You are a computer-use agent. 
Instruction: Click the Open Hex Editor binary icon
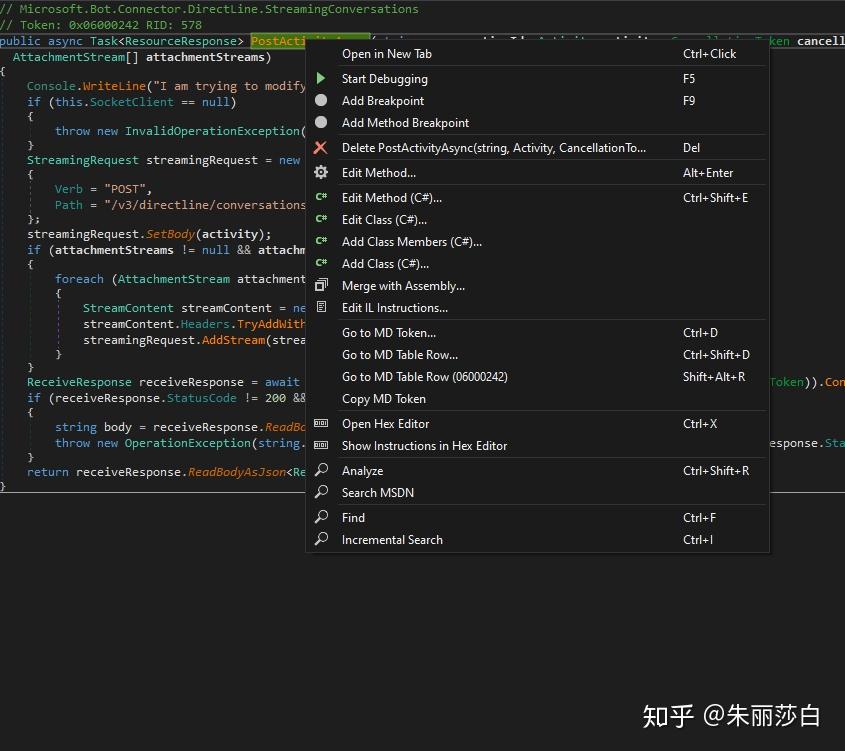click(x=321, y=423)
